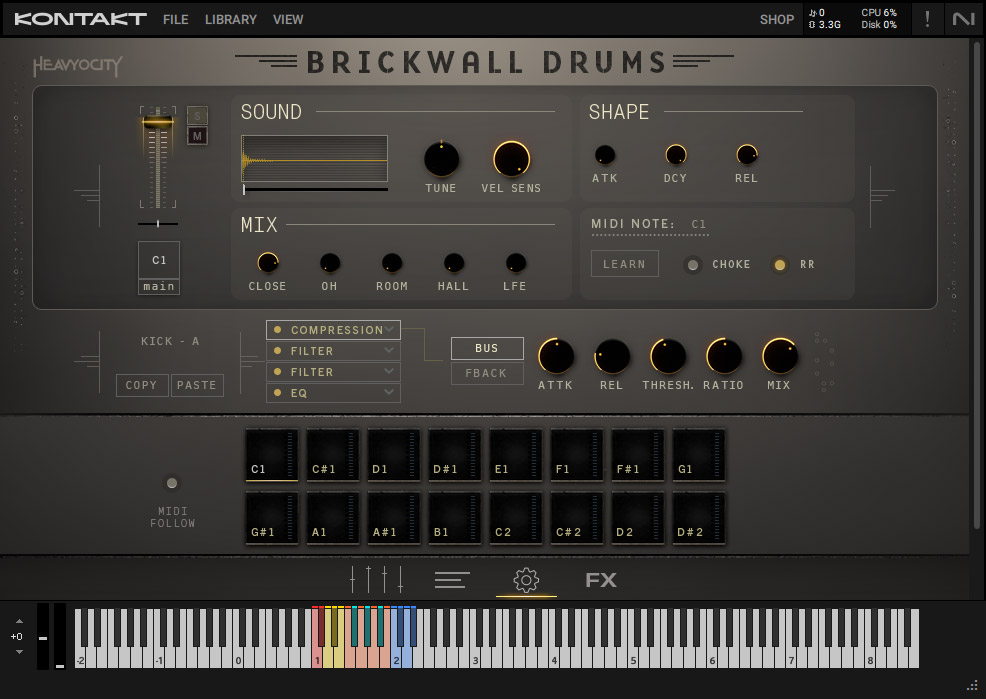Click the octave down arrow by keyboard
Screen dimensions: 986x699
[x=19, y=652]
